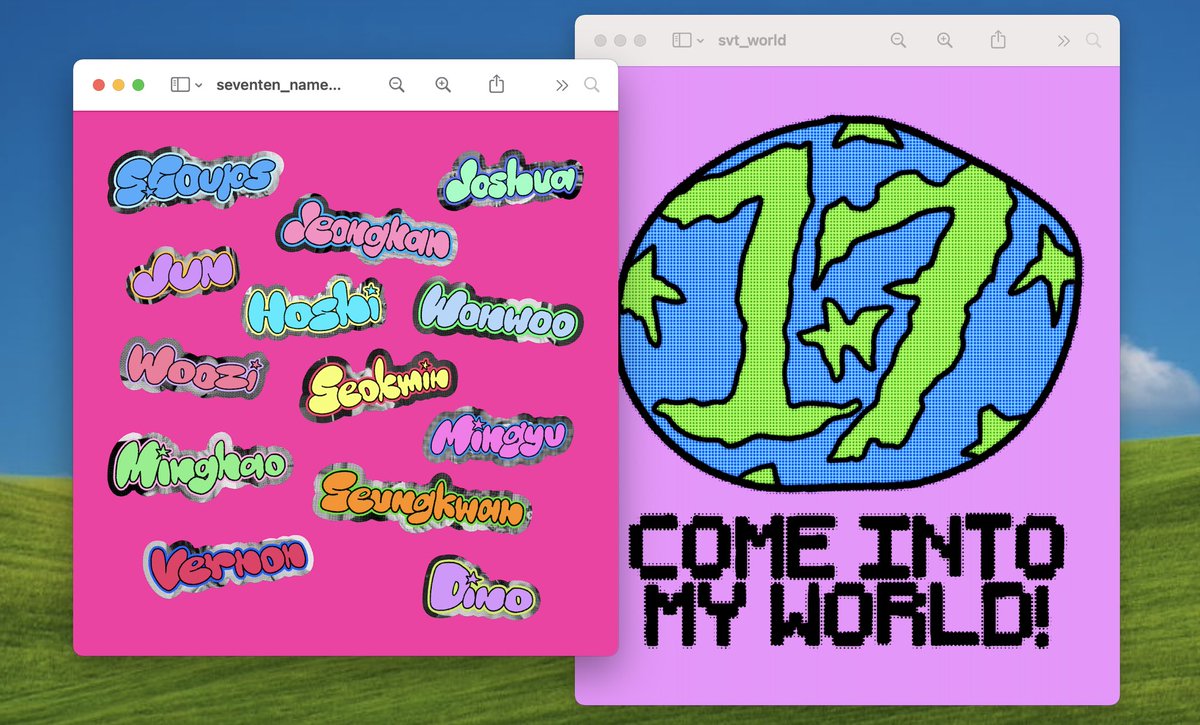Open sidebar view menu chevron in svt_world window
The height and width of the screenshot is (725, 1200).
(x=700, y=42)
